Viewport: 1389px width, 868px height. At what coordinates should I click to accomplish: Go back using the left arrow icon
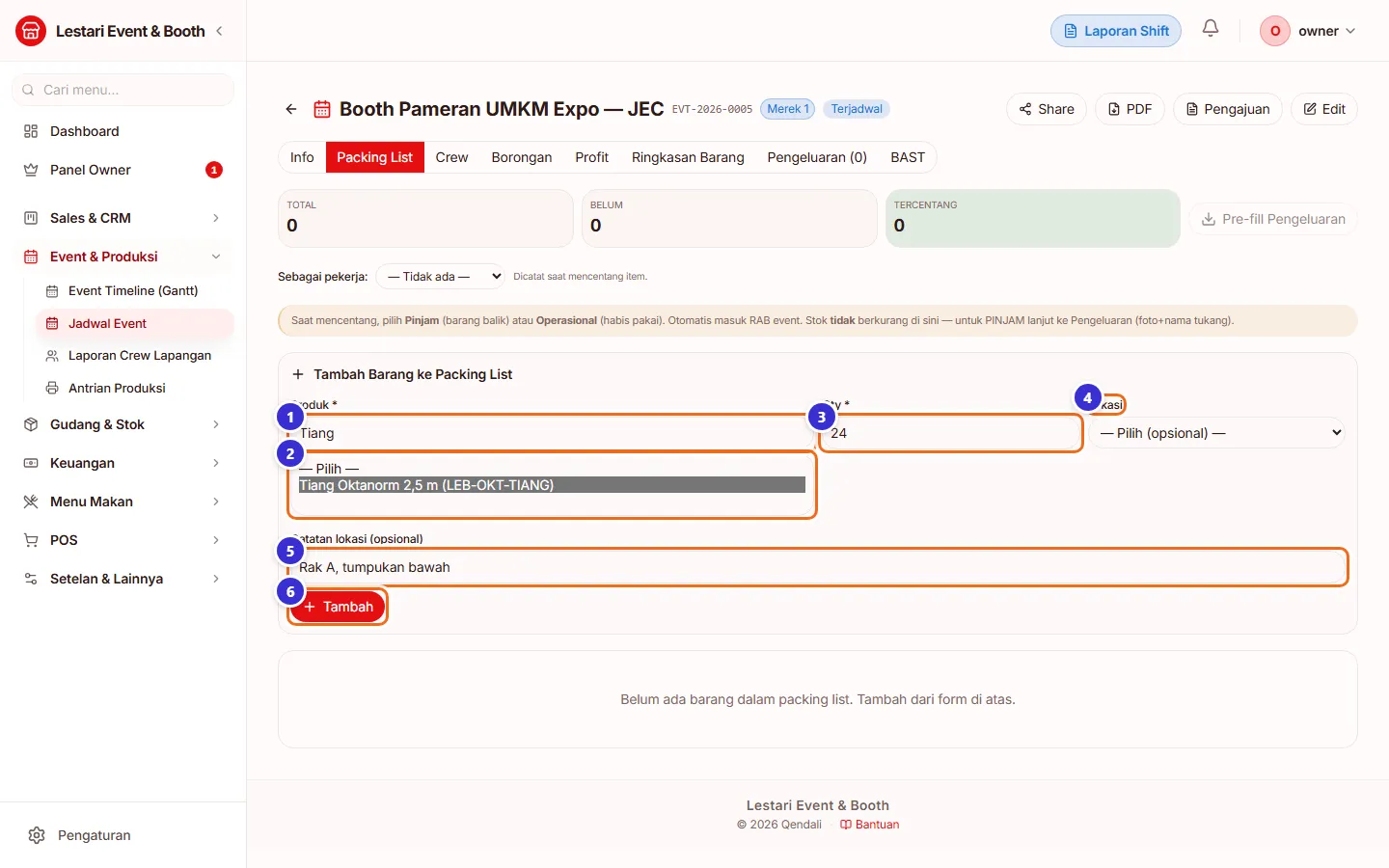291,109
